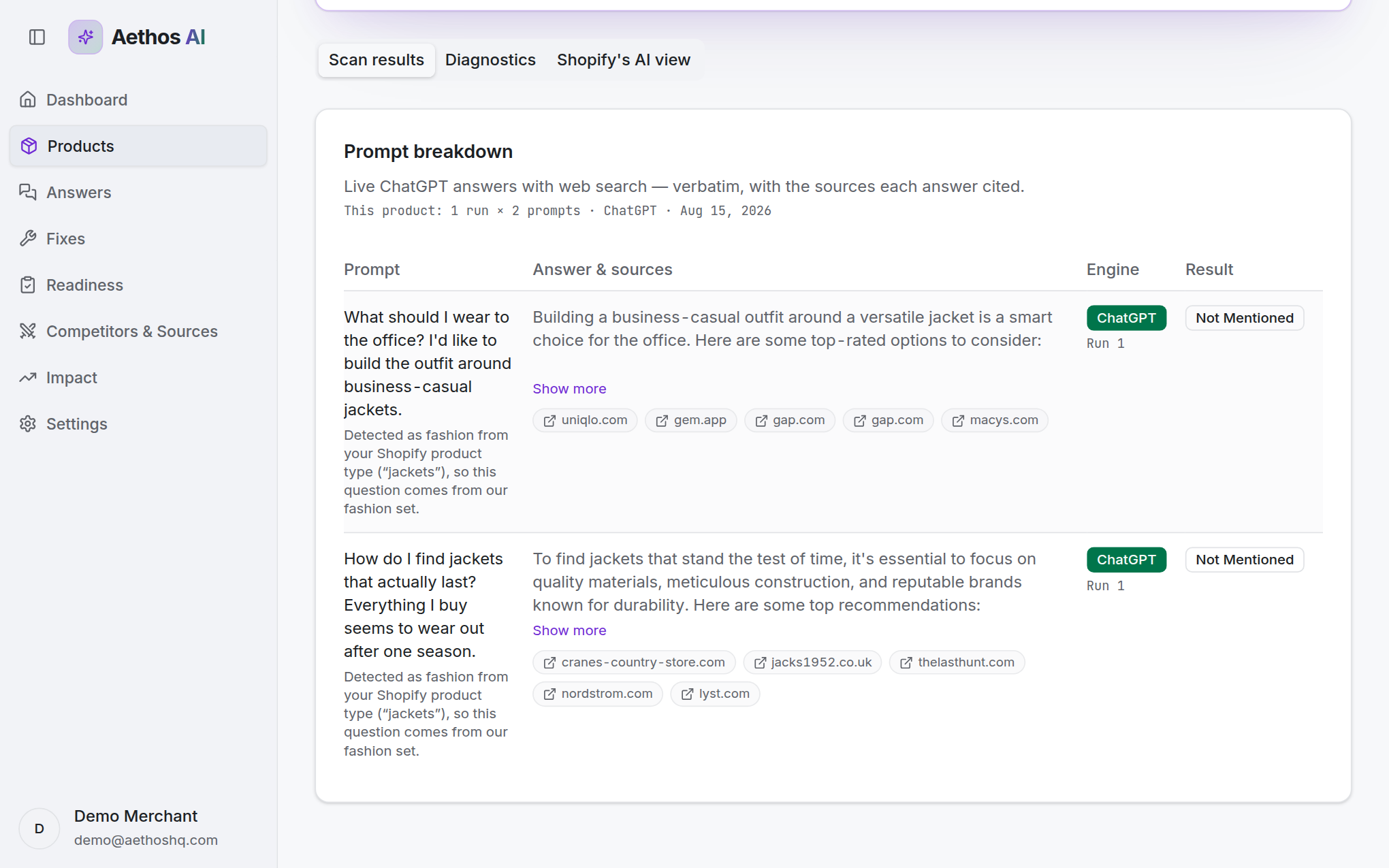Click the Fixes wrench icon
The height and width of the screenshot is (868, 1389).
[x=28, y=239]
